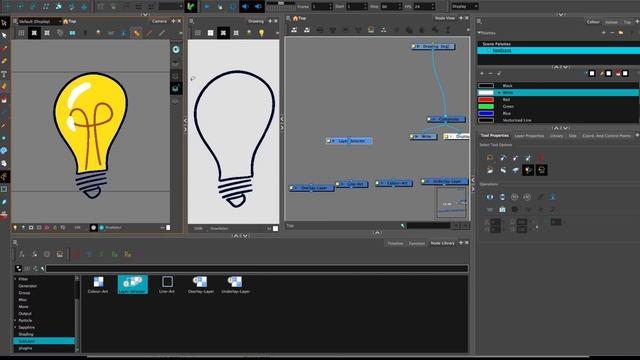Expand the Filter category in Node Library
Image resolution: width=640 pixels, height=360 pixels.
pyautogui.click(x=16, y=279)
